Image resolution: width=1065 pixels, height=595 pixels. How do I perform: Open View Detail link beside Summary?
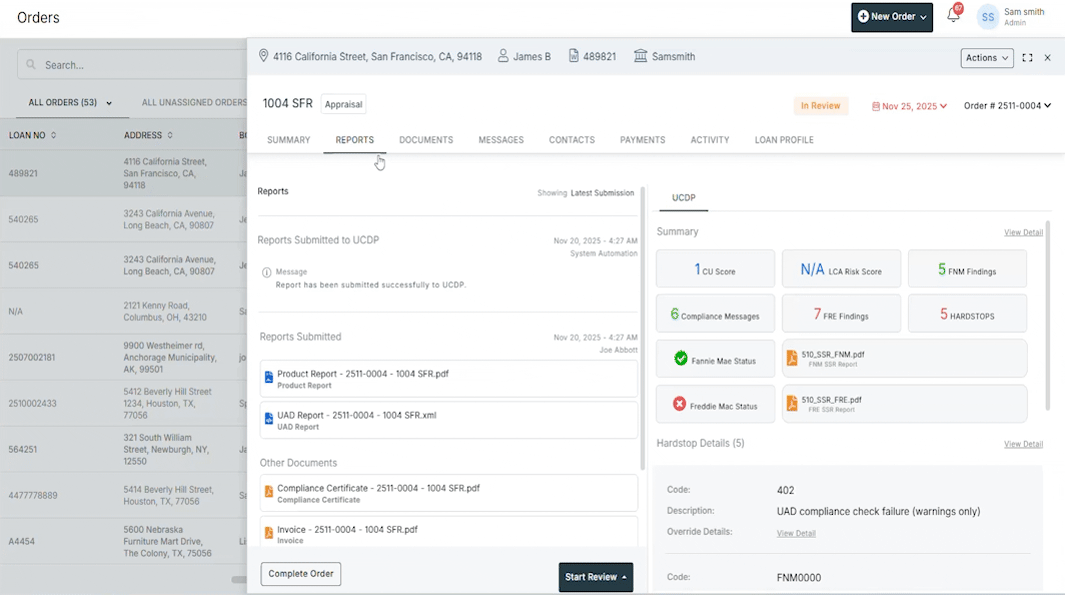tap(1023, 233)
